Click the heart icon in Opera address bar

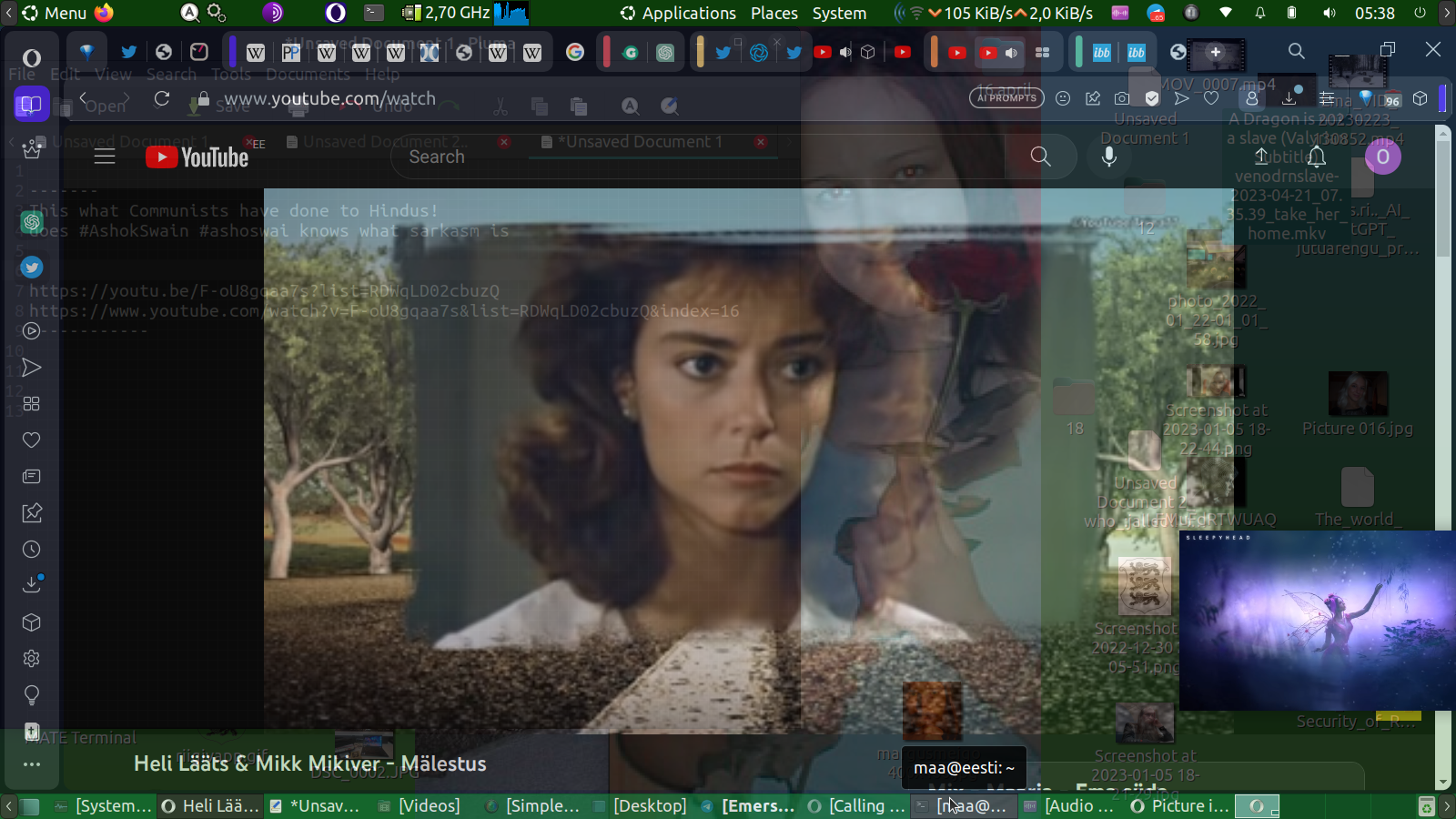click(x=1211, y=98)
